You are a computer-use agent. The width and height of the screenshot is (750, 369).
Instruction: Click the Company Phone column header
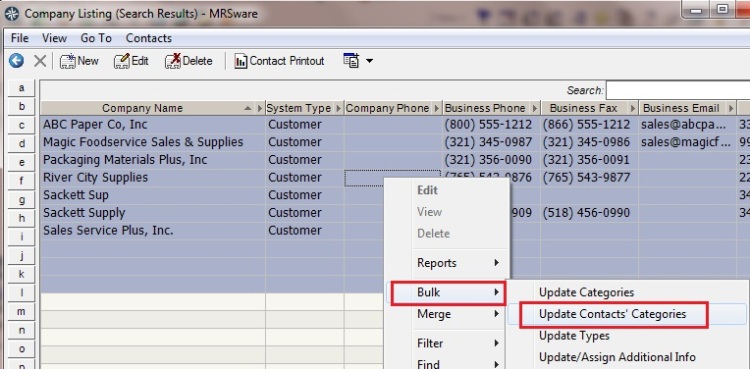(387, 108)
